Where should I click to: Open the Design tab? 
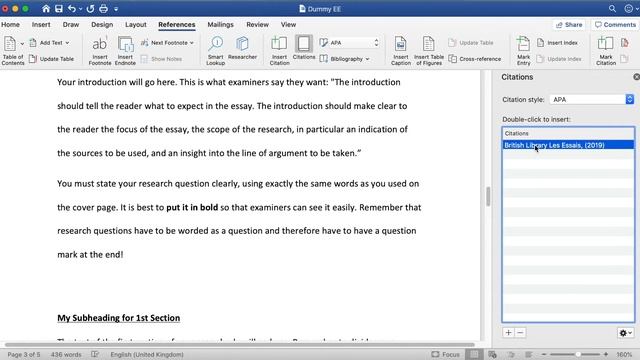(x=102, y=24)
